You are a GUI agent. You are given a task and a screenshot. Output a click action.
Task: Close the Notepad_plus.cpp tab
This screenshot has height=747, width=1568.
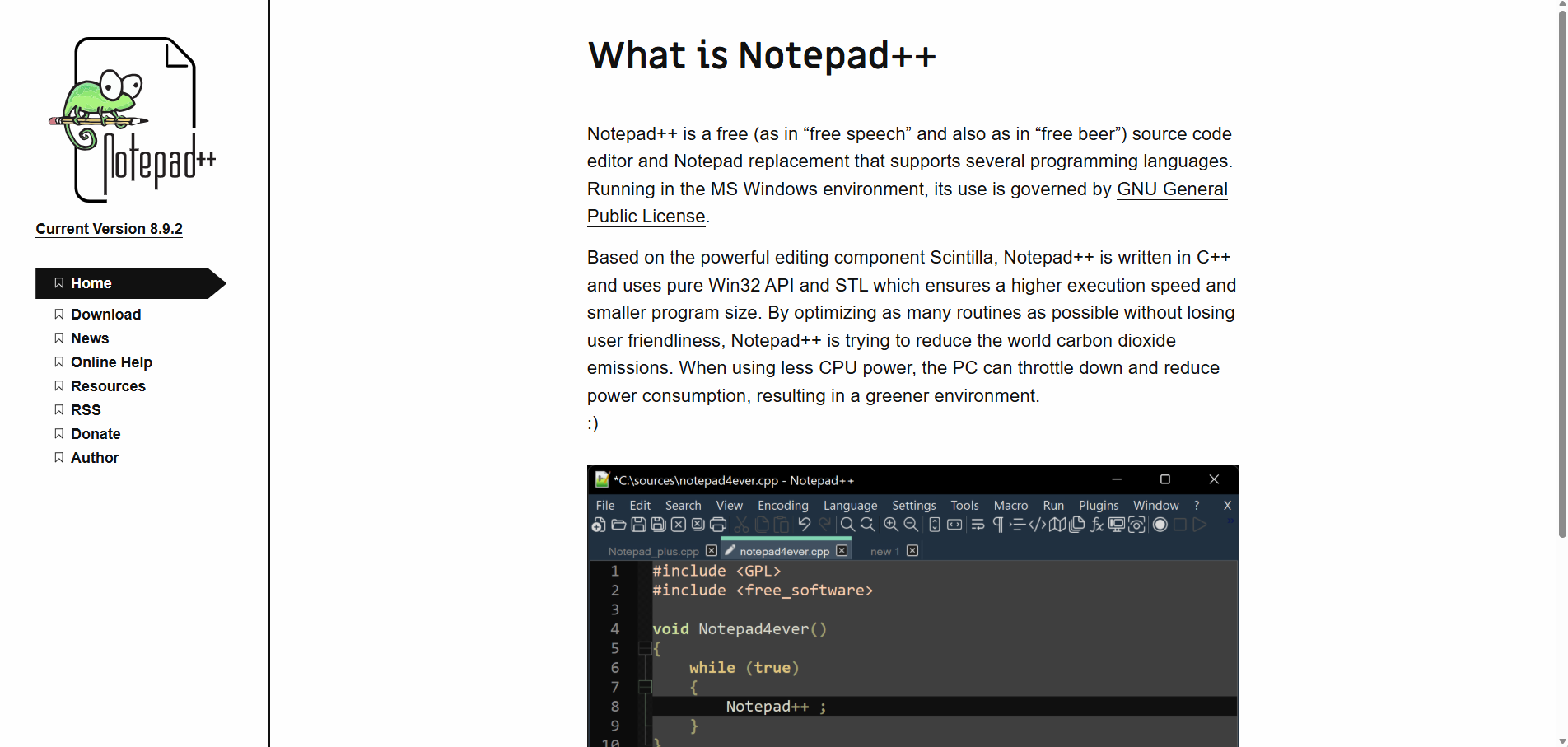click(x=712, y=550)
